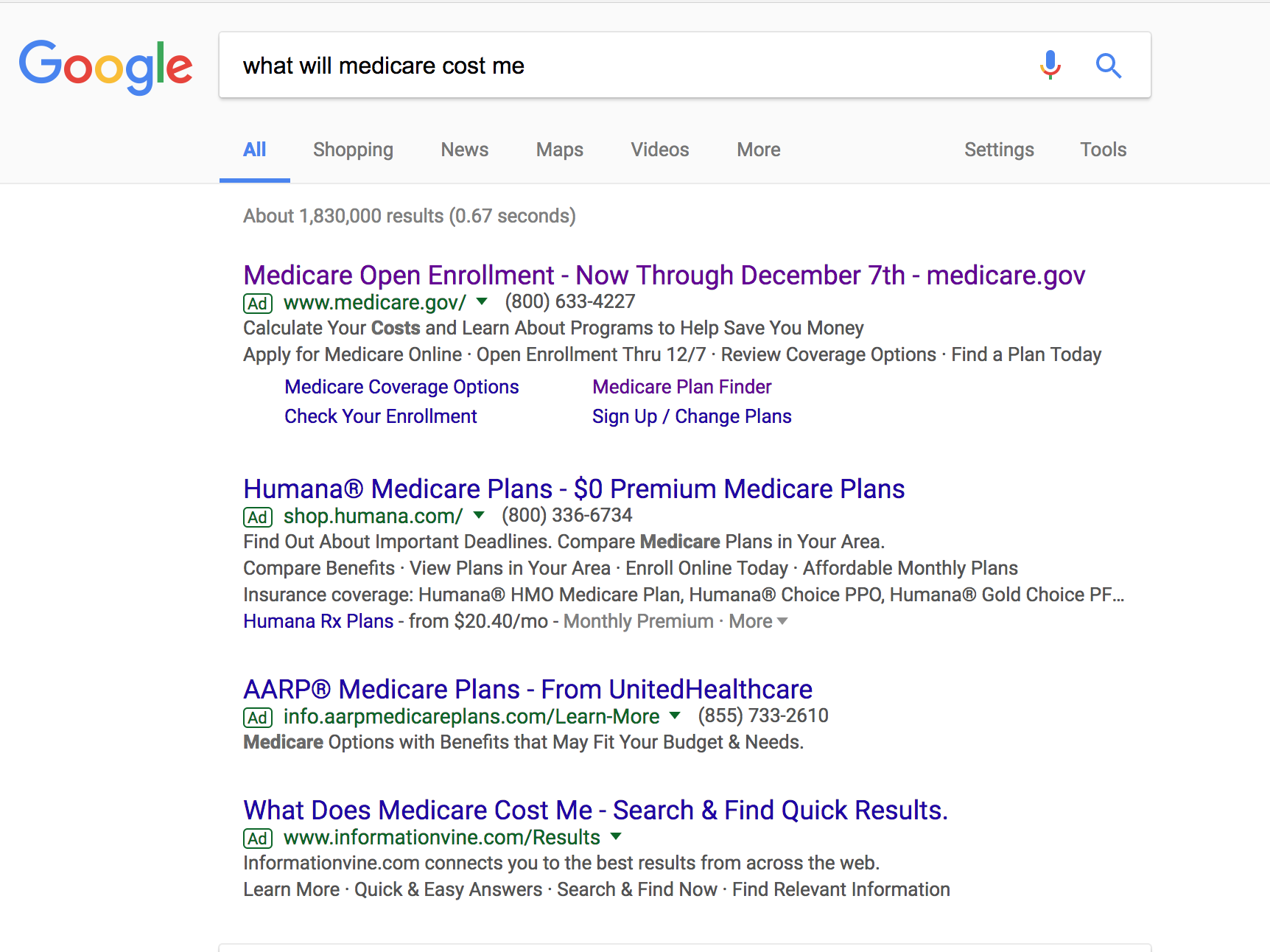Expand the dropdown arrow after www.informationvine.com/Results

point(617,836)
